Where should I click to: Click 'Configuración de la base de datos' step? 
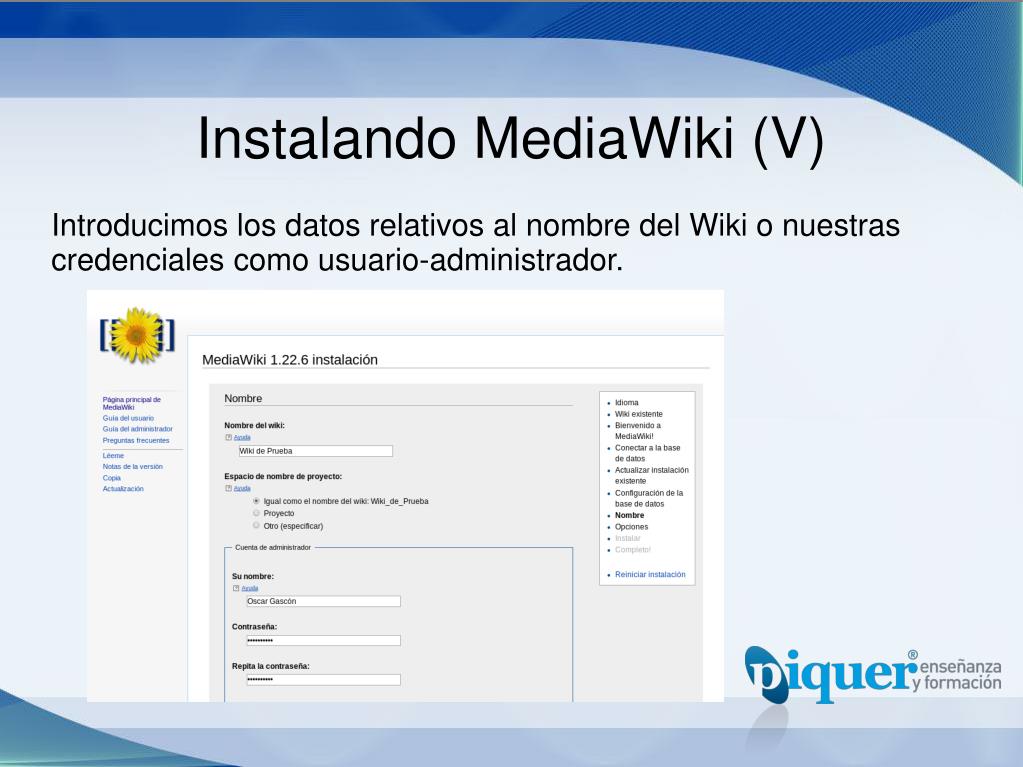pos(649,498)
